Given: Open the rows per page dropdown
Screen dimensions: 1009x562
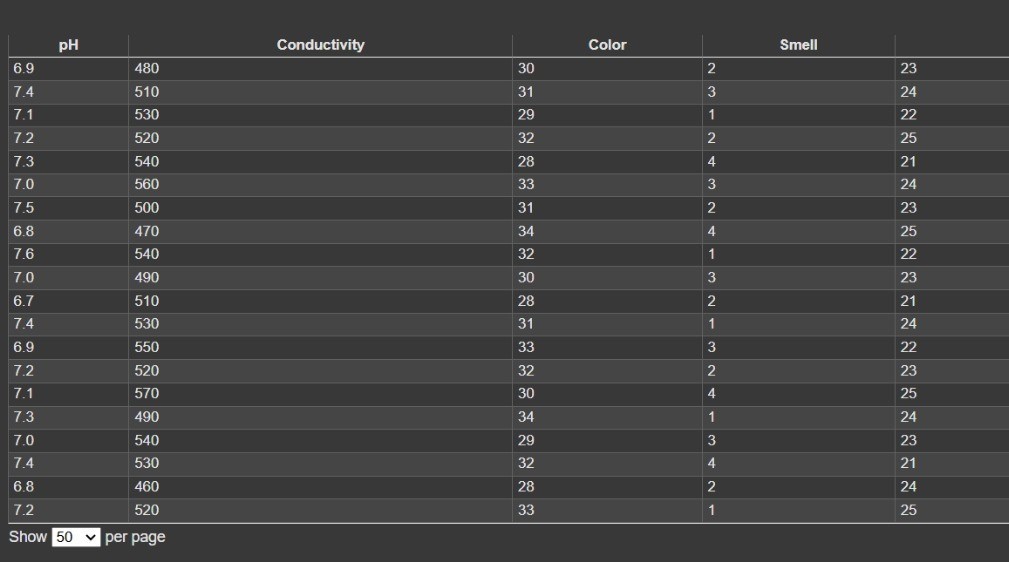Looking at the screenshot, I should pos(76,537).
